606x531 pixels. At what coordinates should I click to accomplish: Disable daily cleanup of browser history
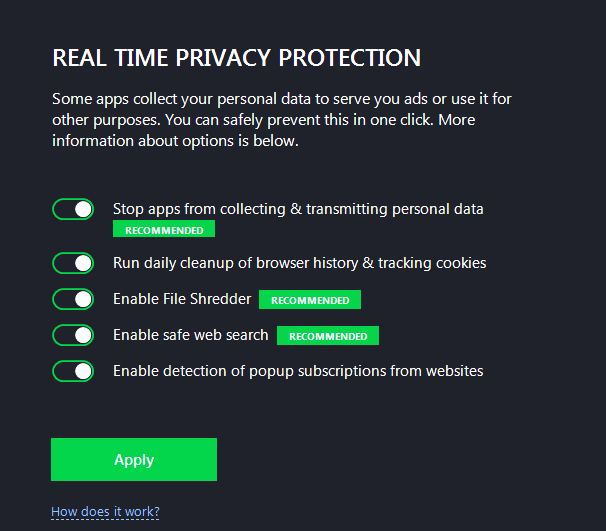coord(73,263)
